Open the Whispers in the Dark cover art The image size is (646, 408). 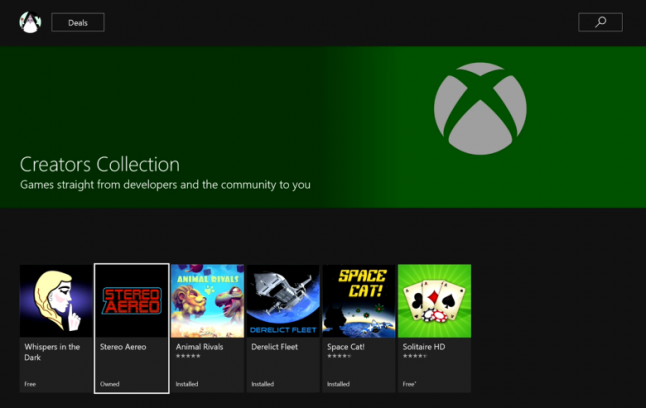coord(57,301)
